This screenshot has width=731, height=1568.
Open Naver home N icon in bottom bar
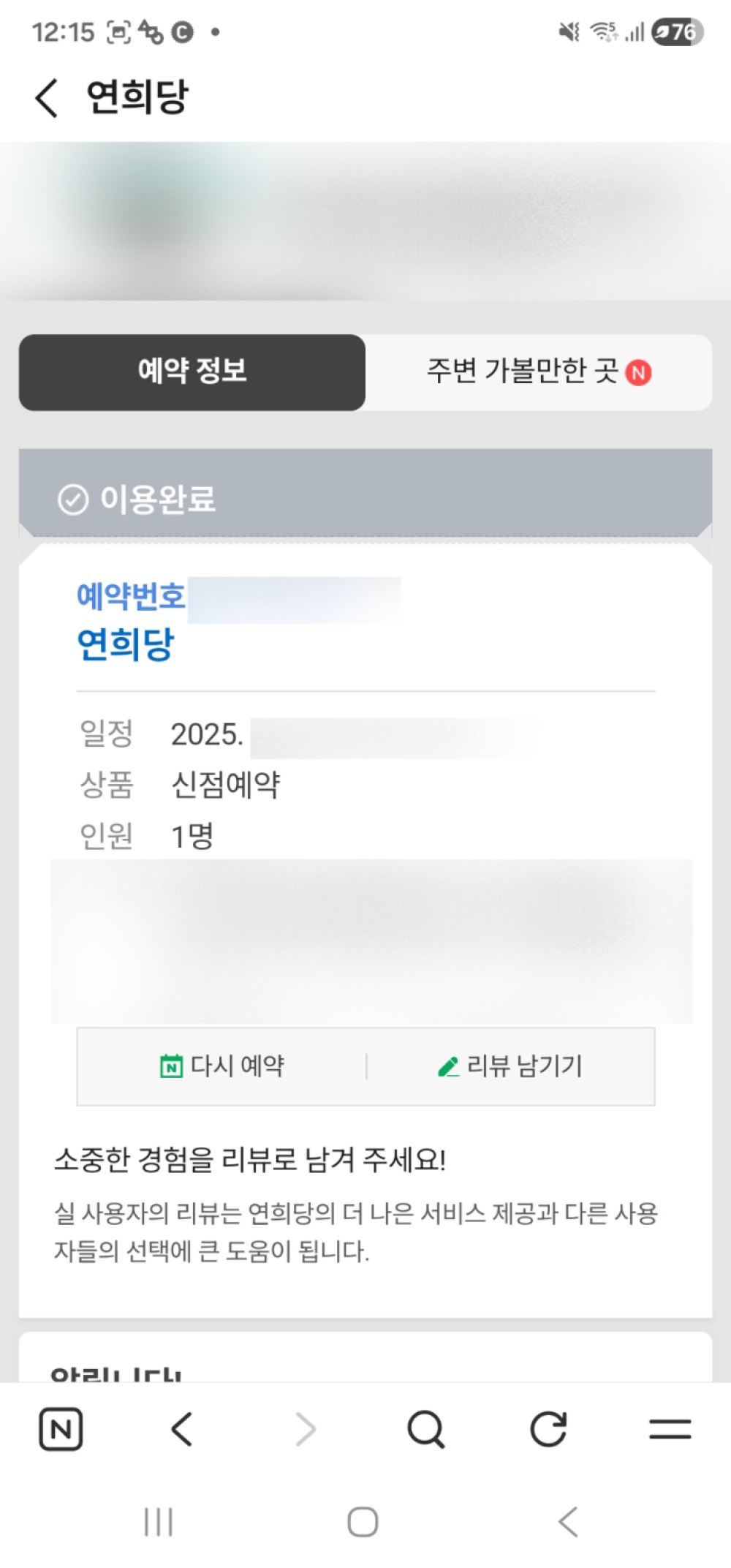(61, 1429)
